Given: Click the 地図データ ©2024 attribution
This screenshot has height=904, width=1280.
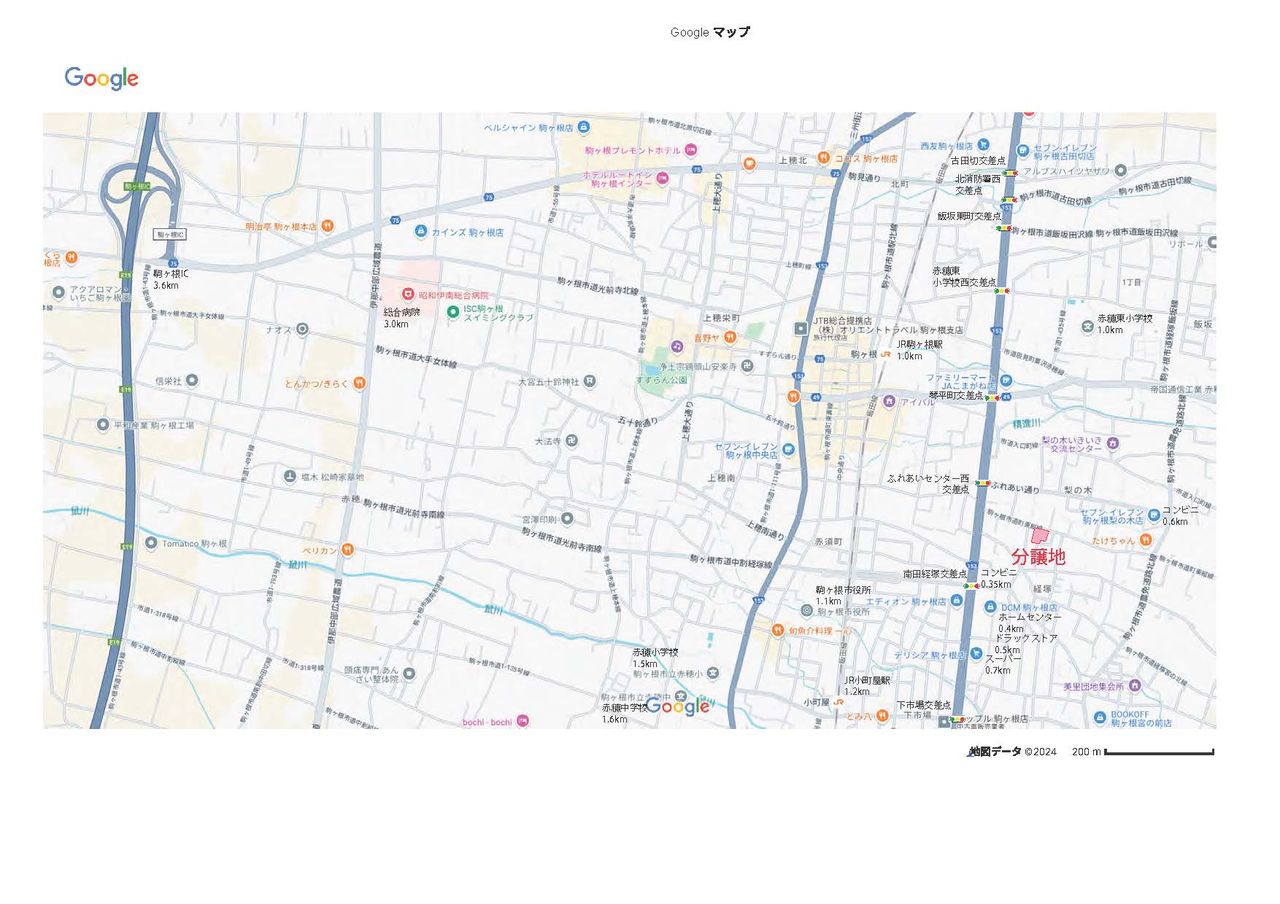Looking at the screenshot, I should (x=1012, y=752).
